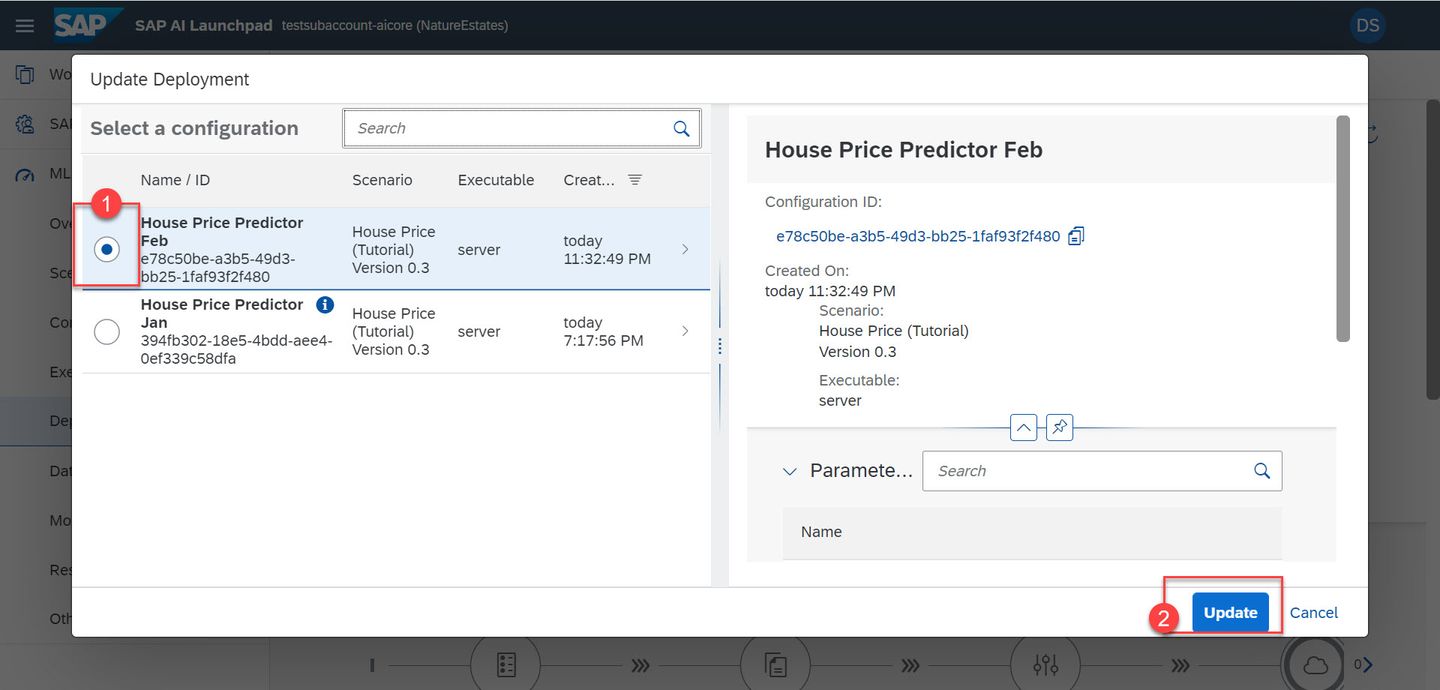Open the Created column sort settings icon
Viewport: 1440px width, 690px height.
tap(635, 179)
